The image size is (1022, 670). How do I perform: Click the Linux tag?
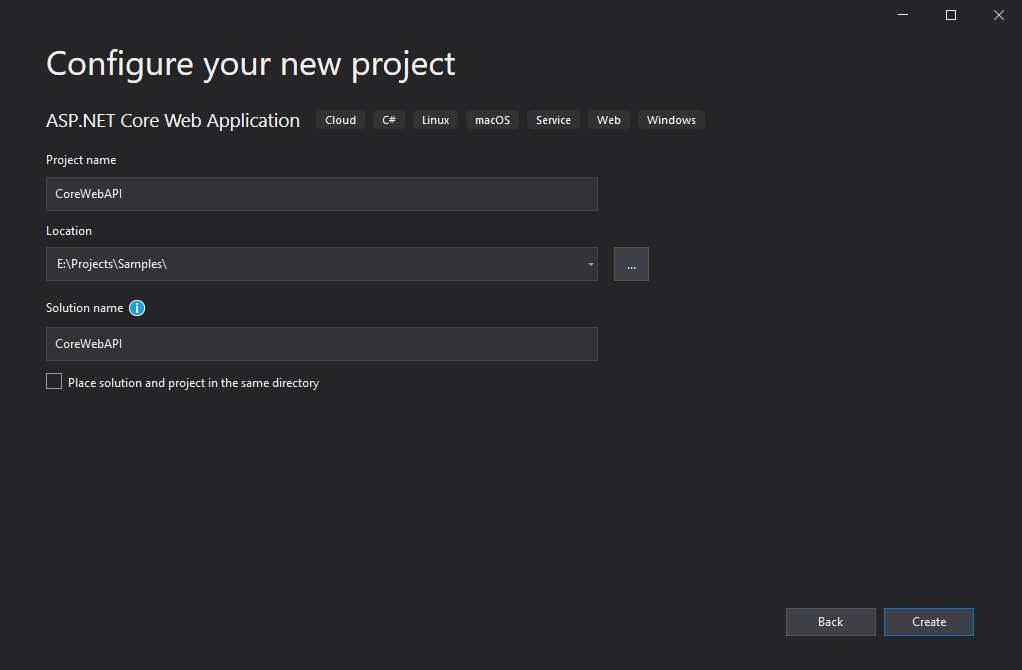pyautogui.click(x=435, y=120)
